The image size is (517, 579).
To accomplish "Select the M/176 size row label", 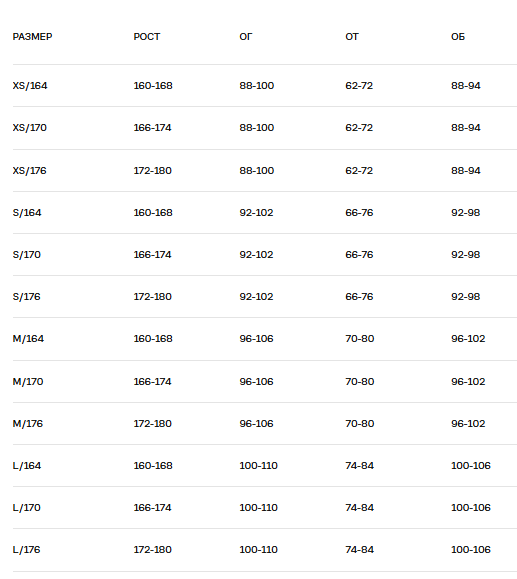I will (28, 424).
